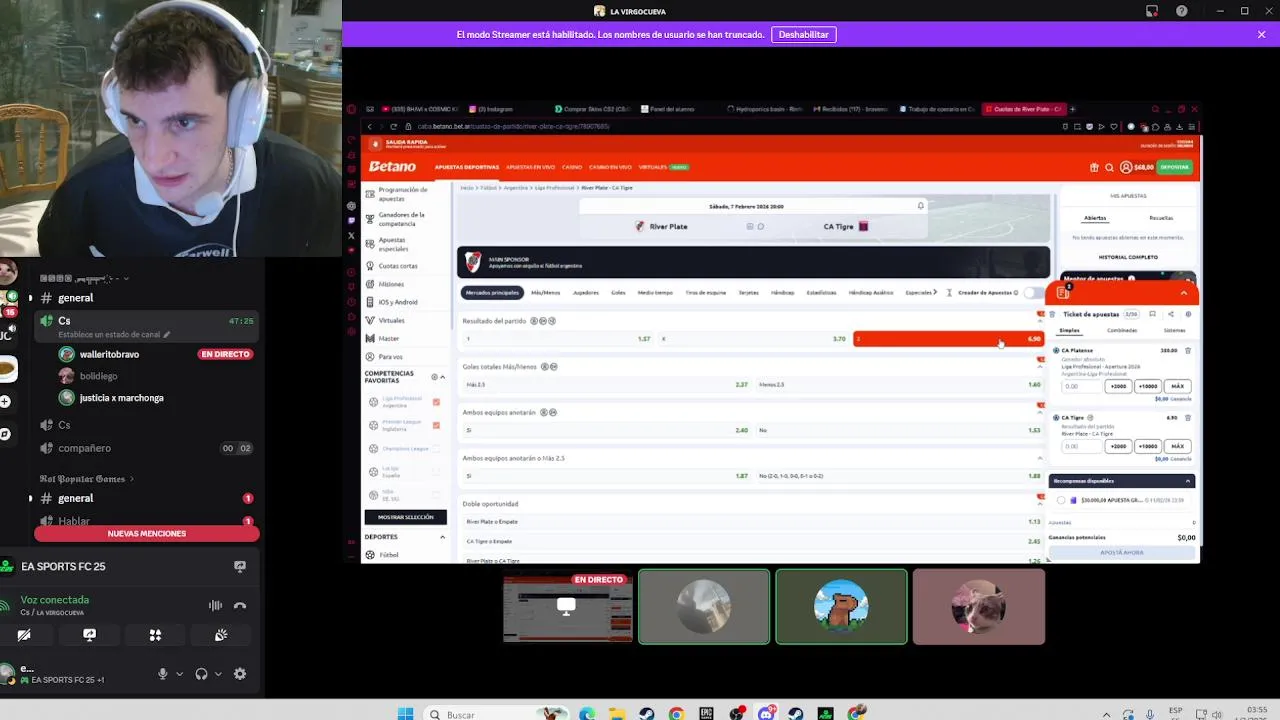The height and width of the screenshot is (720, 1280).
Task: Stream the EA SPORTS FC 25 game
Action: 240,566
